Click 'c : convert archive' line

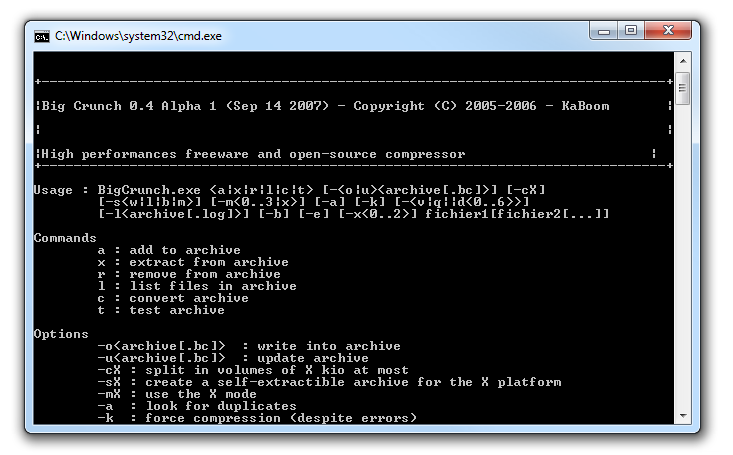click(173, 298)
